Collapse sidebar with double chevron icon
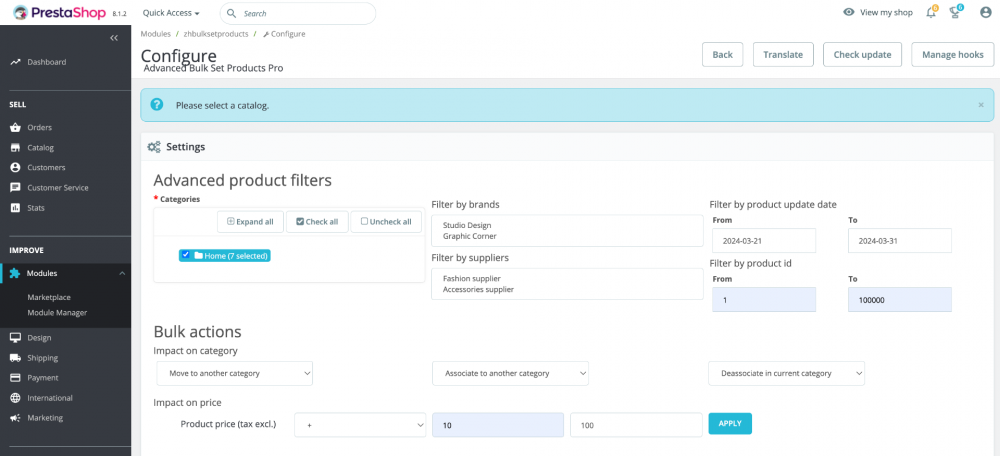The image size is (1000, 456). click(x=114, y=38)
